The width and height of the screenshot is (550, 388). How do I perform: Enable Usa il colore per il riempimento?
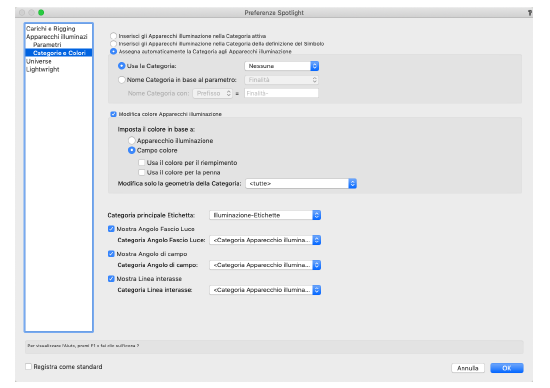[142, 163]
